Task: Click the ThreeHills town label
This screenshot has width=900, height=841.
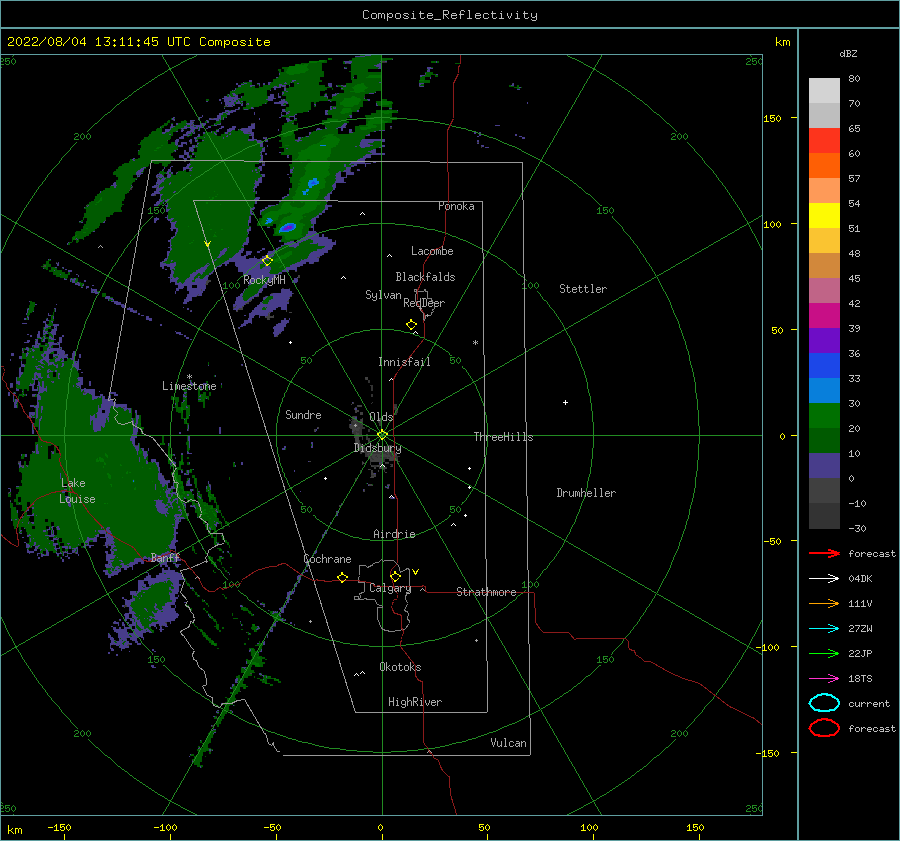Action: pyautogui.click(x=503, y=437)
